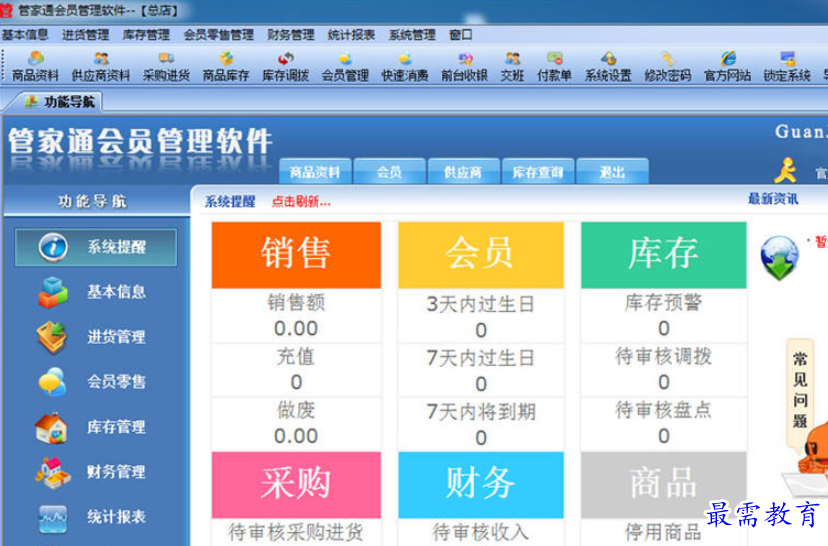
Task: Open the 统计报表 menu
Action: [351, 35]
